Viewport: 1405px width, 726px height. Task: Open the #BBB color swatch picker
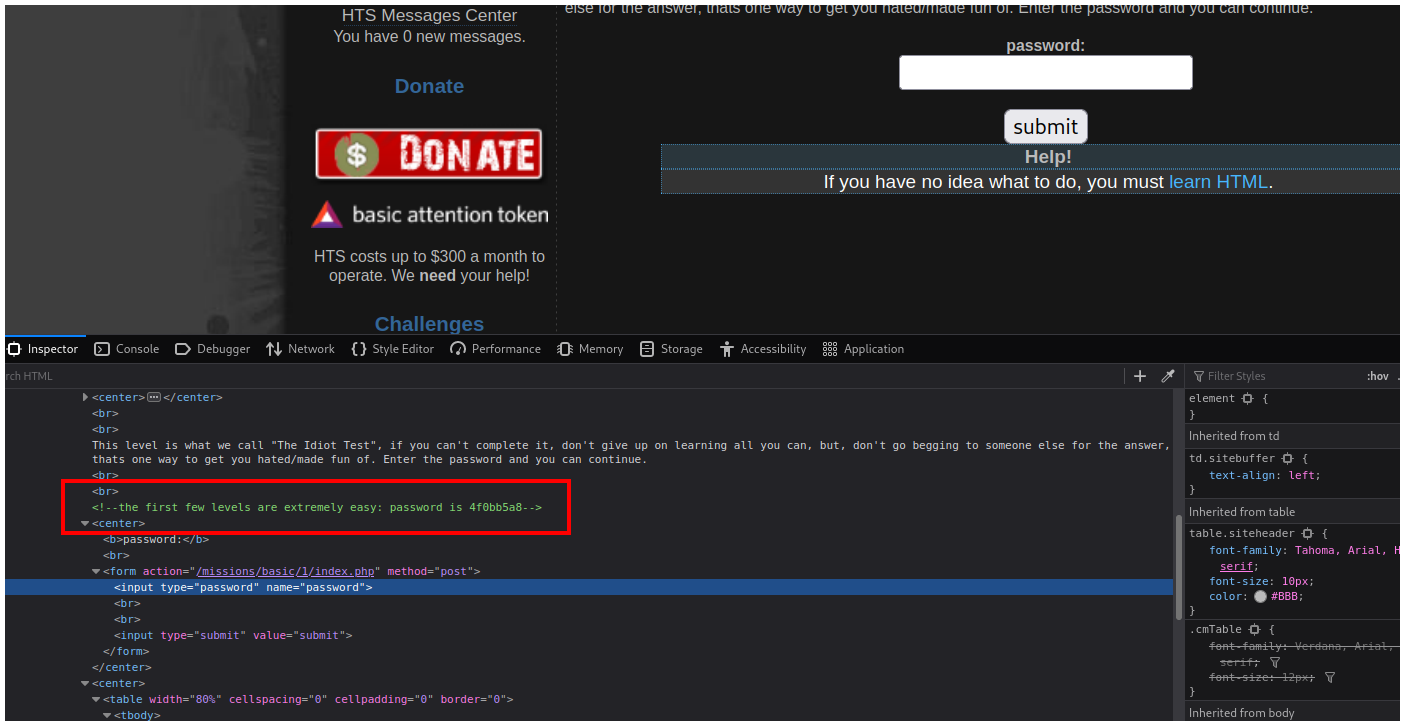[1260, 597]
